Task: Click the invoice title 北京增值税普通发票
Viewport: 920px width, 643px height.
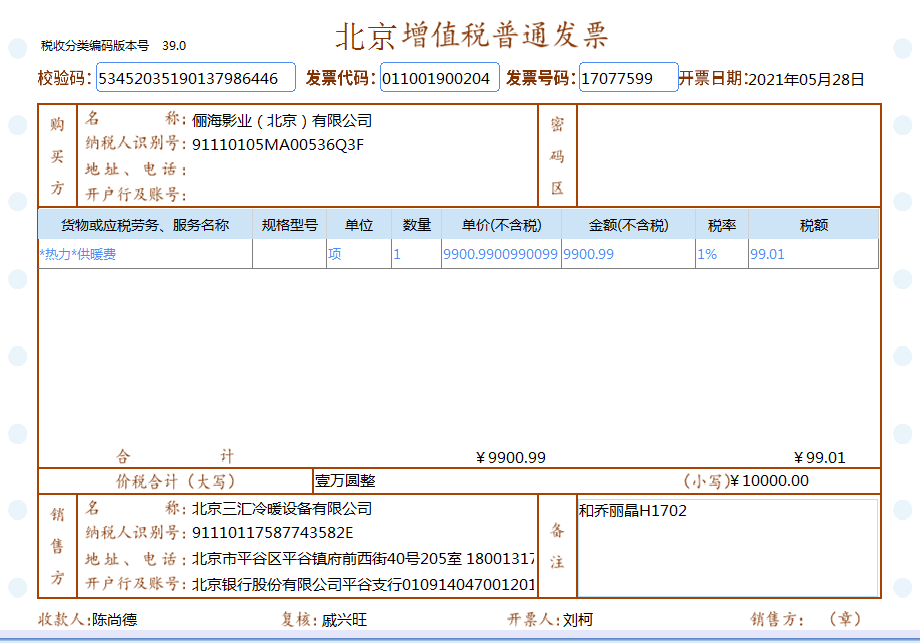Action: (472, 35)
